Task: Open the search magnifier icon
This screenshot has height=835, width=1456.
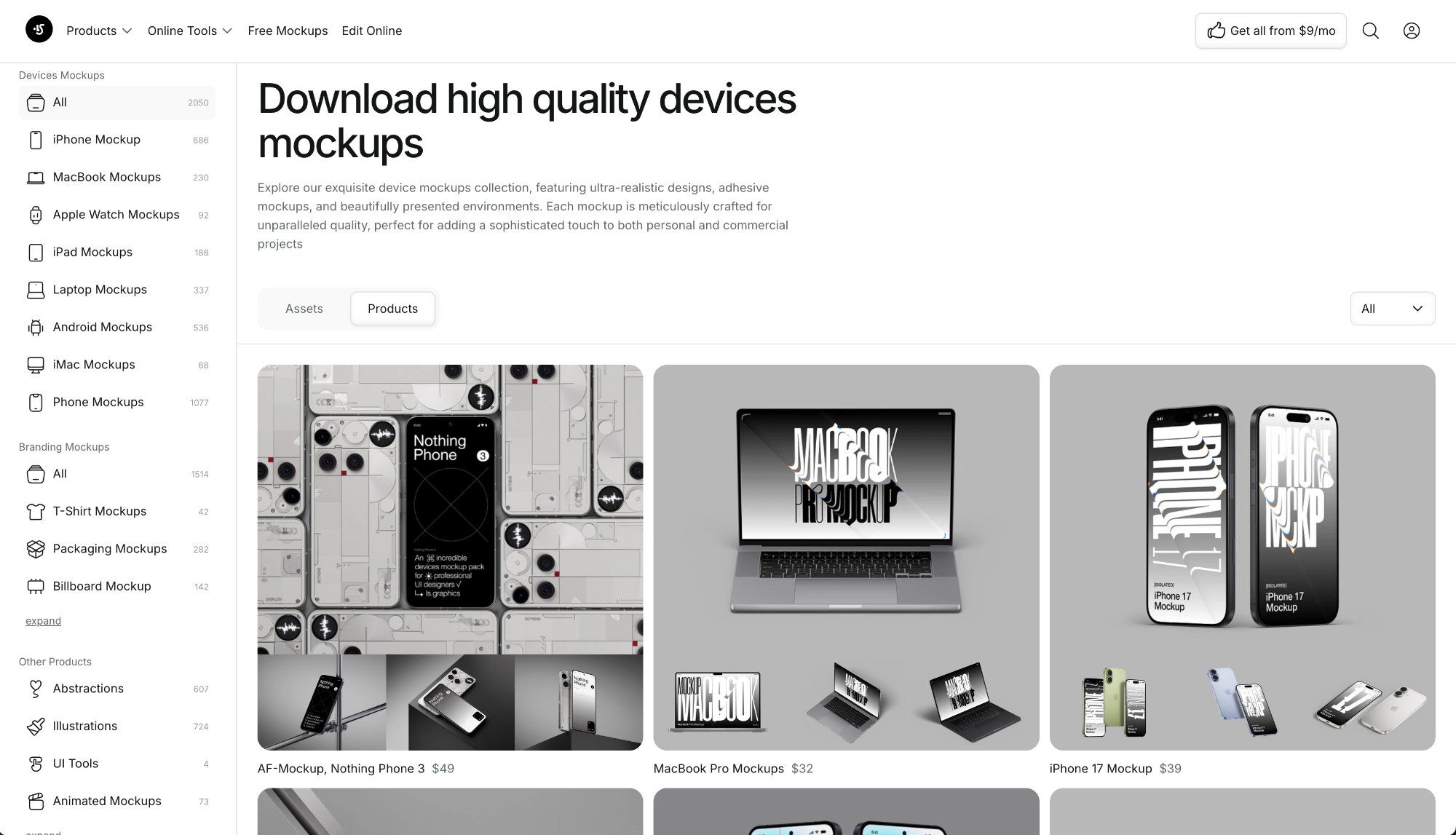Action: tap(1370, 31)
